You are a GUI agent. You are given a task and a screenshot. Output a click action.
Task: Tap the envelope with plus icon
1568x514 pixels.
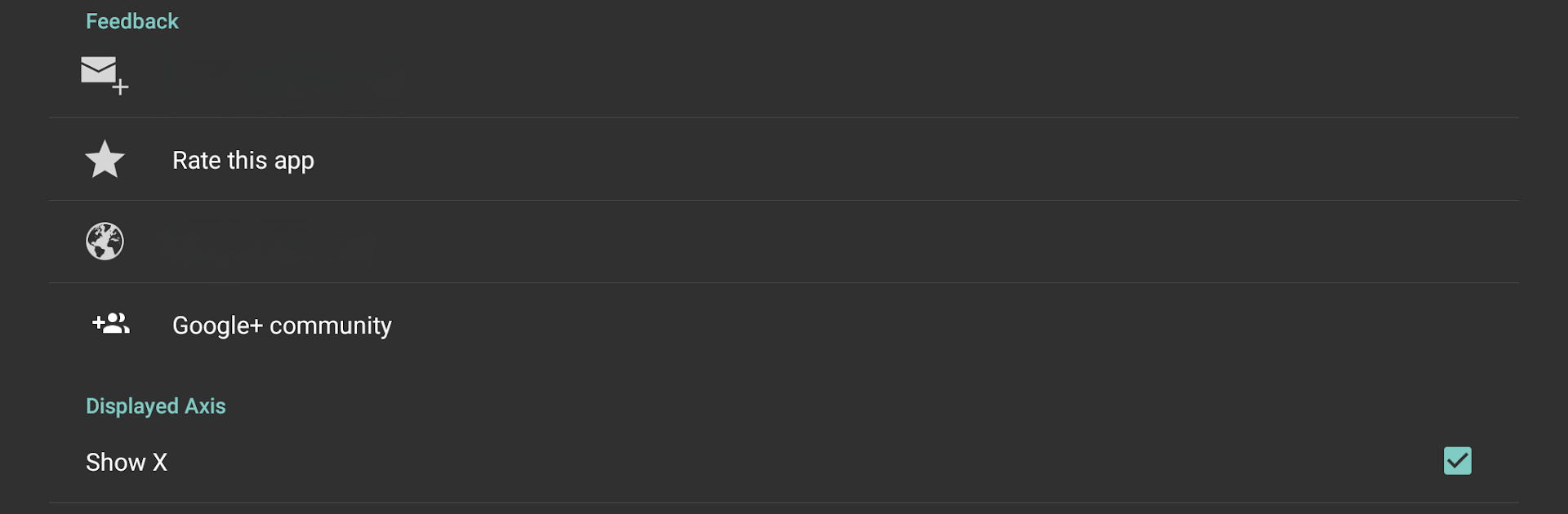[x=105, y=76]
